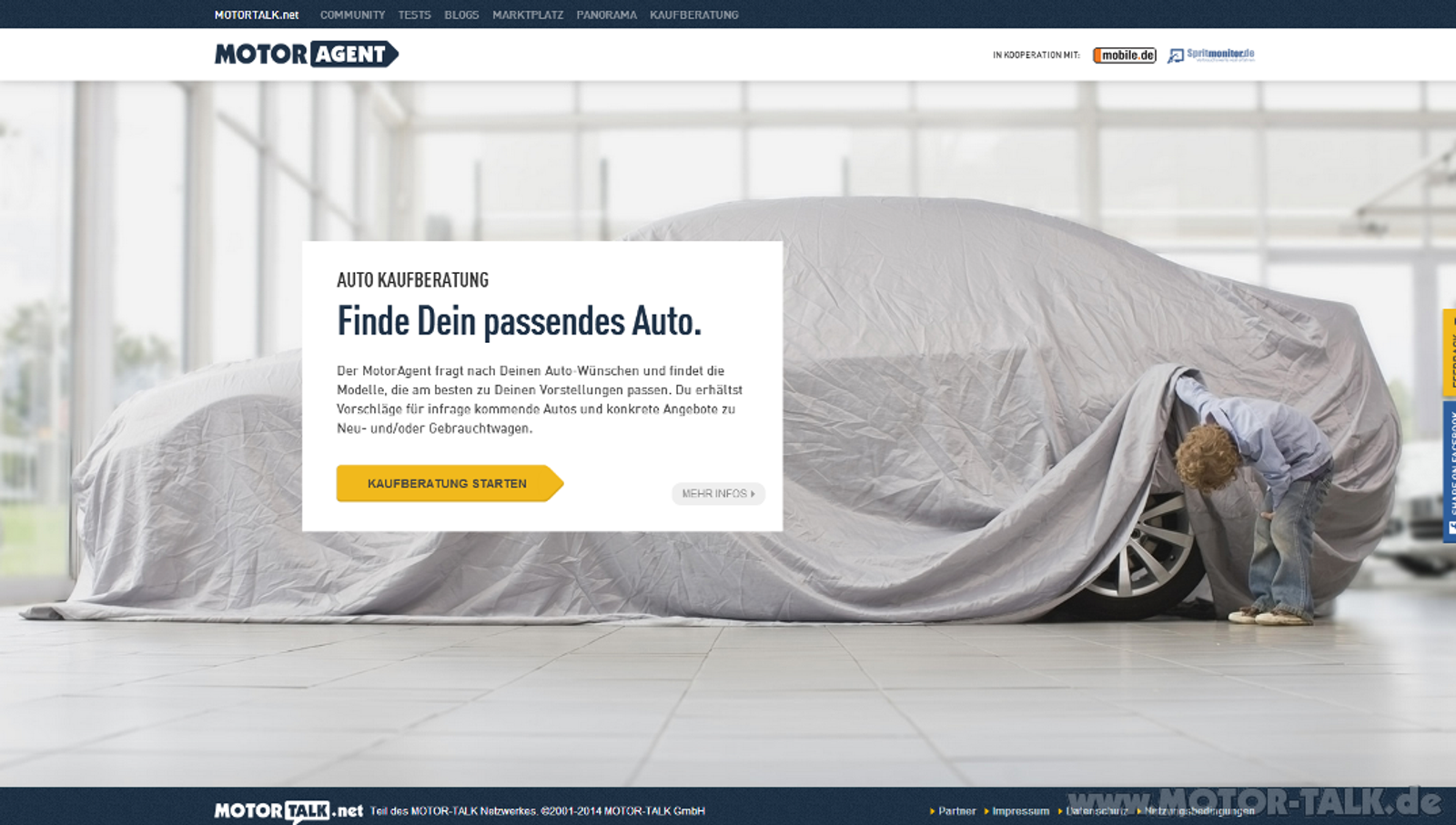Click the MotorAgent logo
The width and height of the screenshot is (1456, 825).
[307, 54]
